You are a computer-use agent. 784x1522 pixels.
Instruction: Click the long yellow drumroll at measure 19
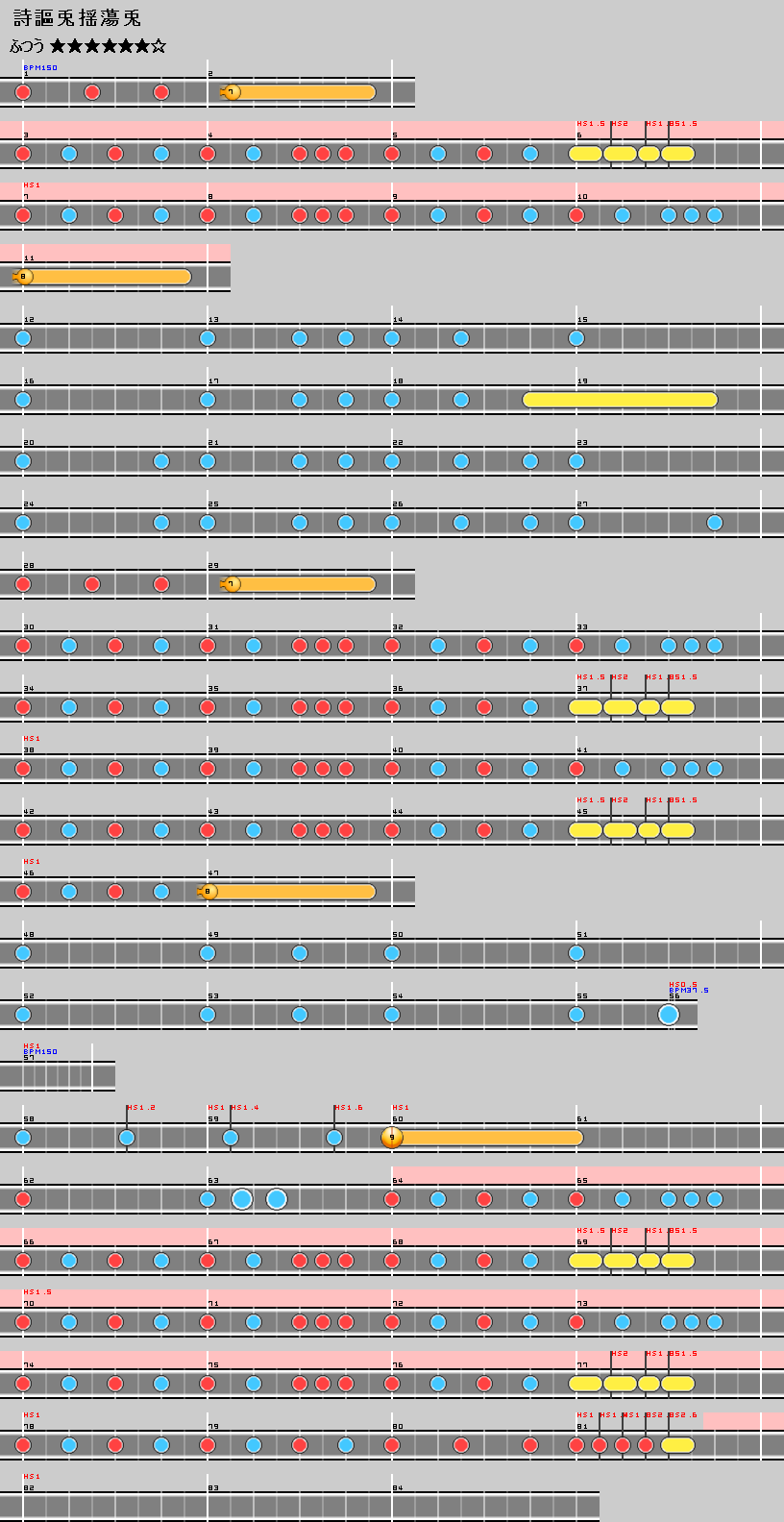pos(620,400)
